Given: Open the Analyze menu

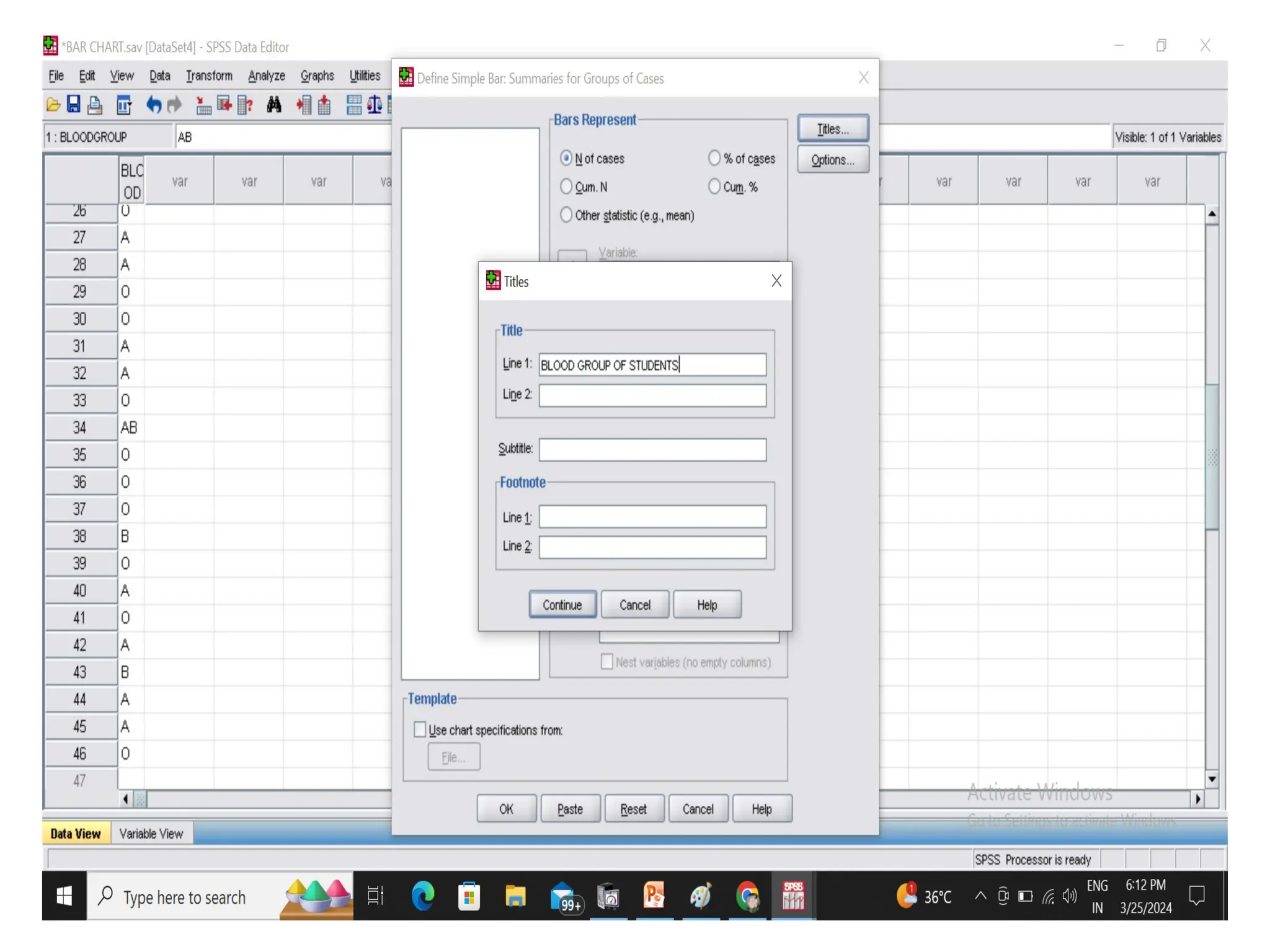Looking at the screenshot, I should (x=266, y=76).
